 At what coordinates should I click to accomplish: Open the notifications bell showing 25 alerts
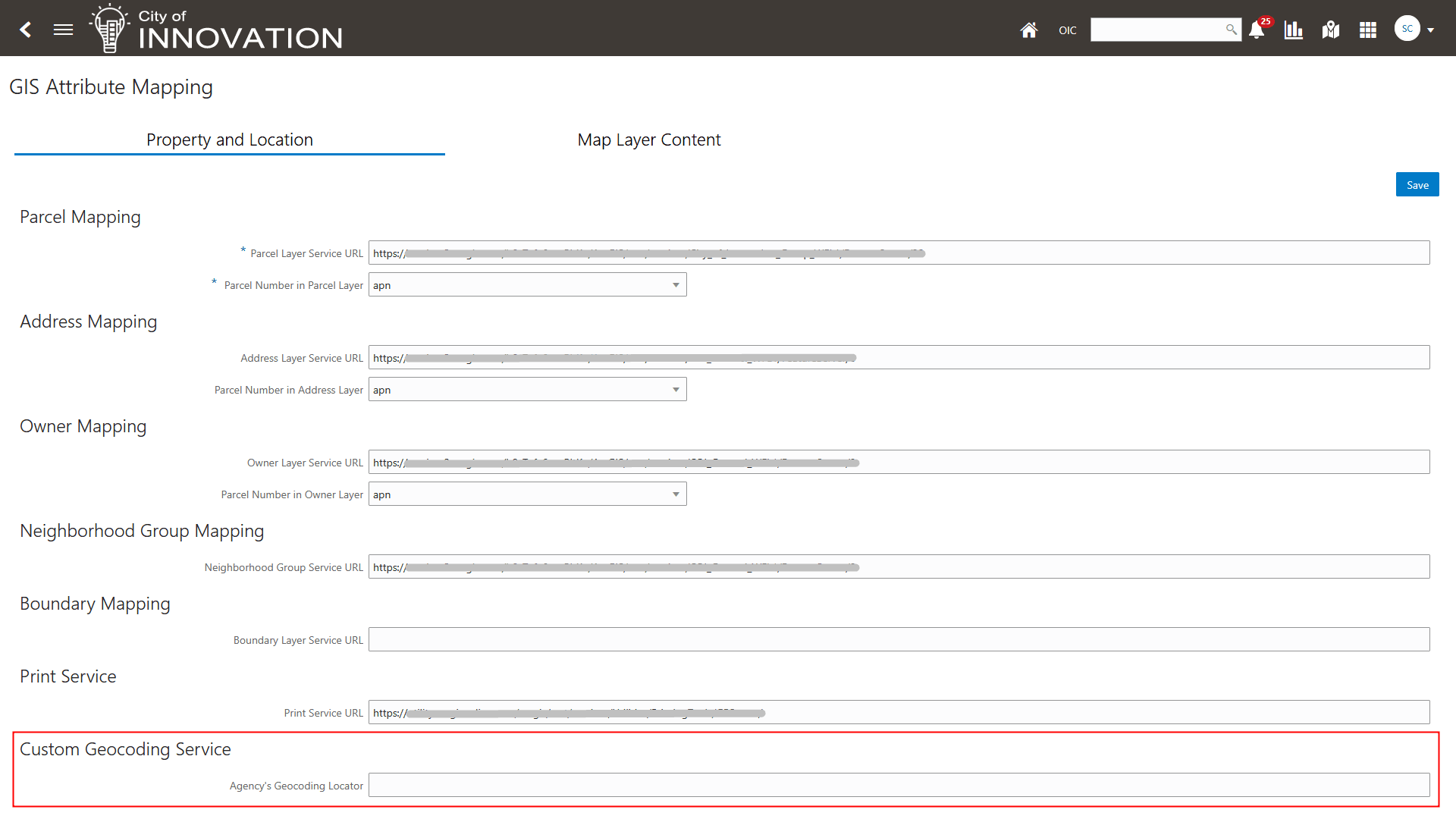point(1257,31)
